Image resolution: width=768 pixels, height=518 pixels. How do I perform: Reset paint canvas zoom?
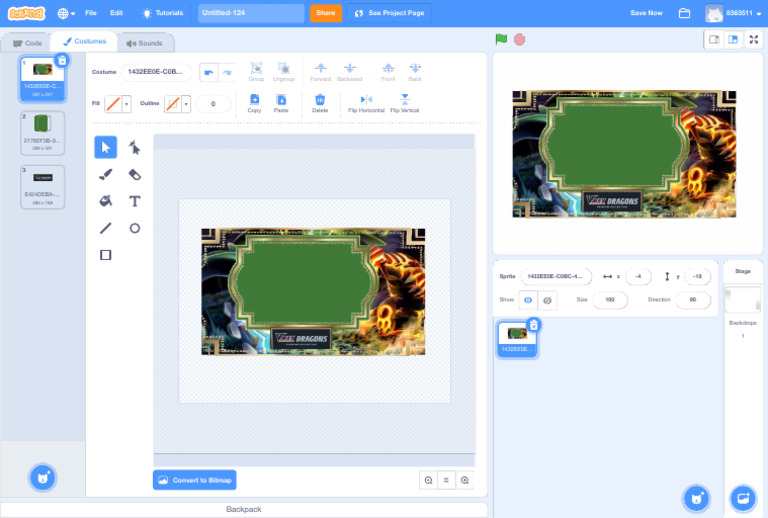point(446,480)
